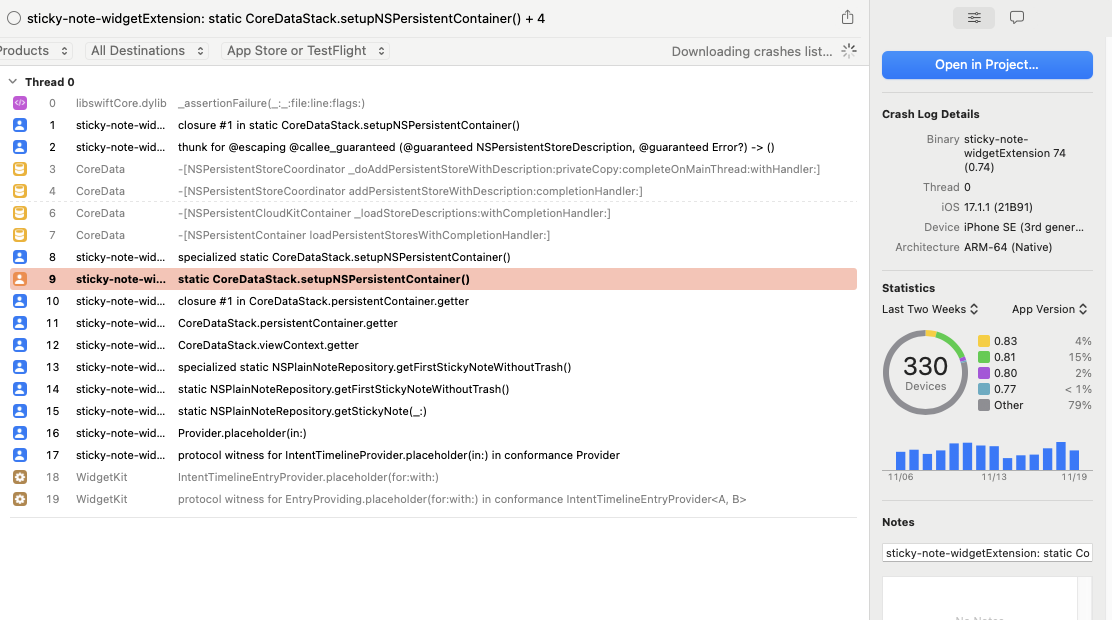Select closure #1 persistentContainer.getter frame
The height and width of the screenshot is (620, 1112).
click(x=323, y=301)
